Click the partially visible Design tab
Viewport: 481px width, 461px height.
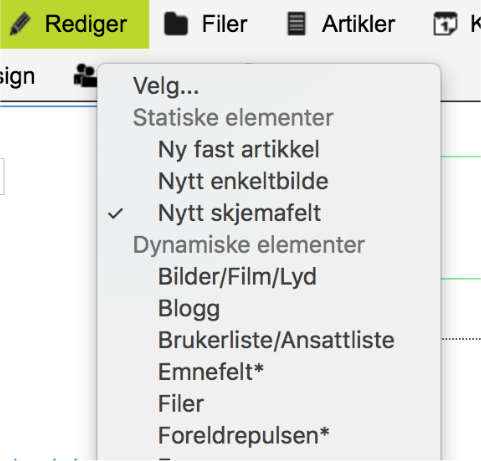pyautogui.click(x=17, y=77)
